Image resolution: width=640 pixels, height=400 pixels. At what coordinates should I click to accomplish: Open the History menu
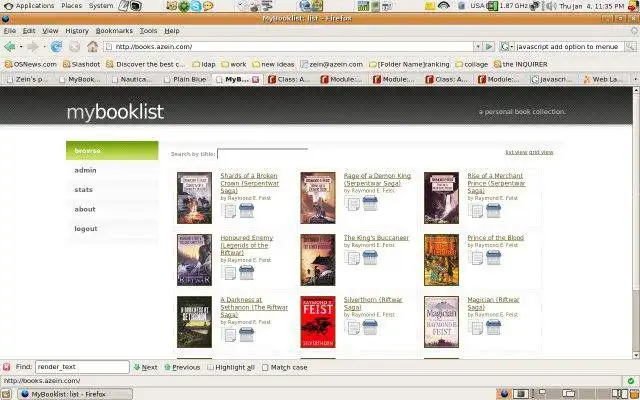[77, 31]
